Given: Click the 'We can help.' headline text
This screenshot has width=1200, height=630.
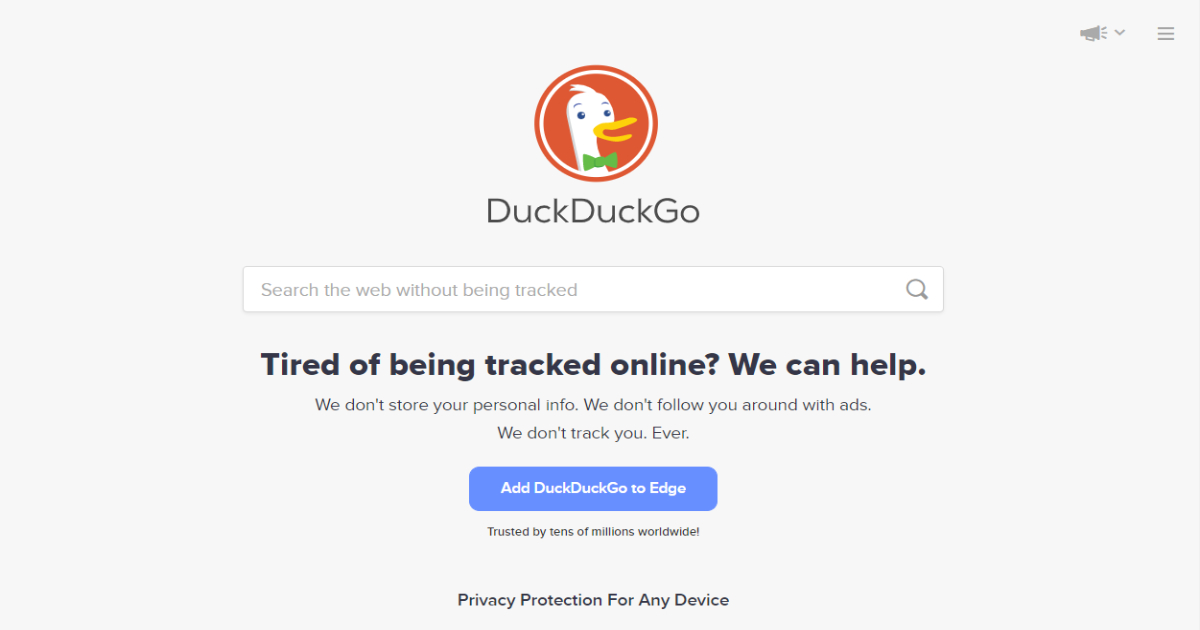Looking at the screenshot, I should tap(827, 364).
